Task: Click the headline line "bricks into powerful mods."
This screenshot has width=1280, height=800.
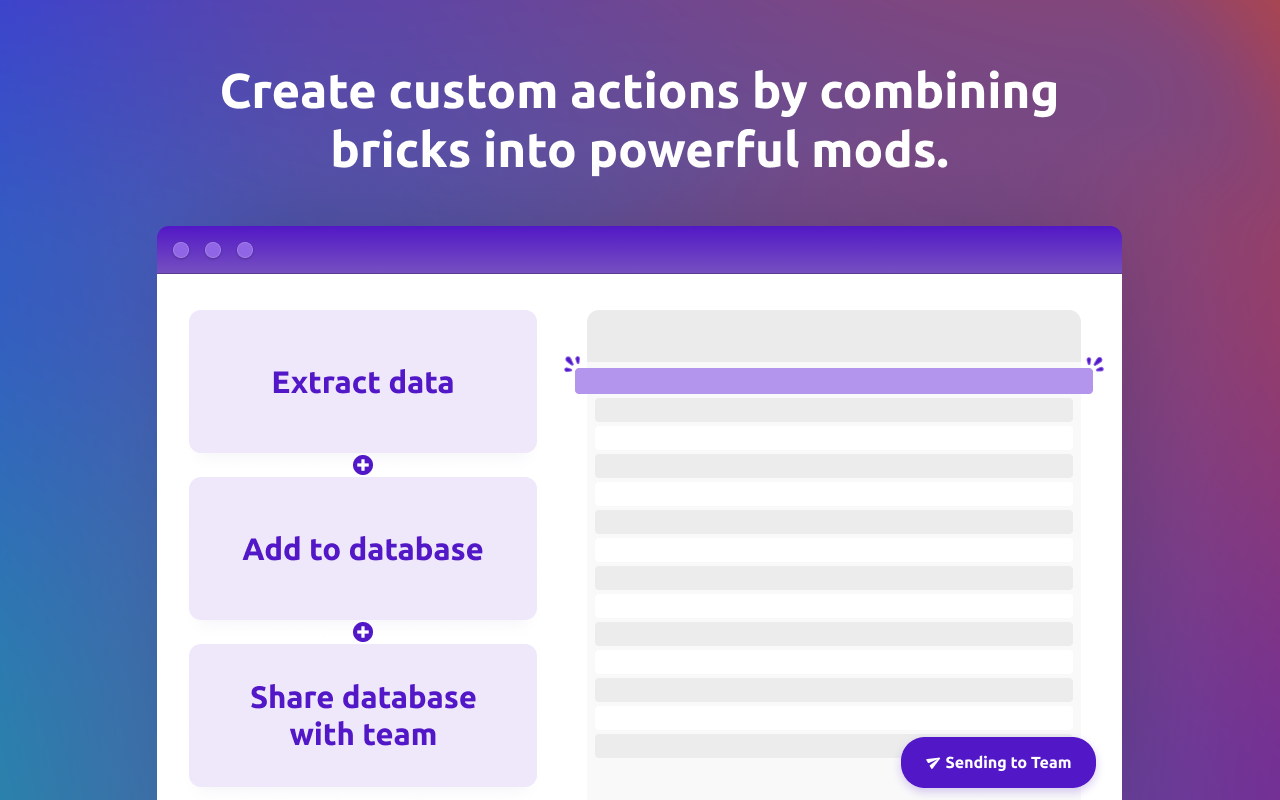Action: point(639,151)
